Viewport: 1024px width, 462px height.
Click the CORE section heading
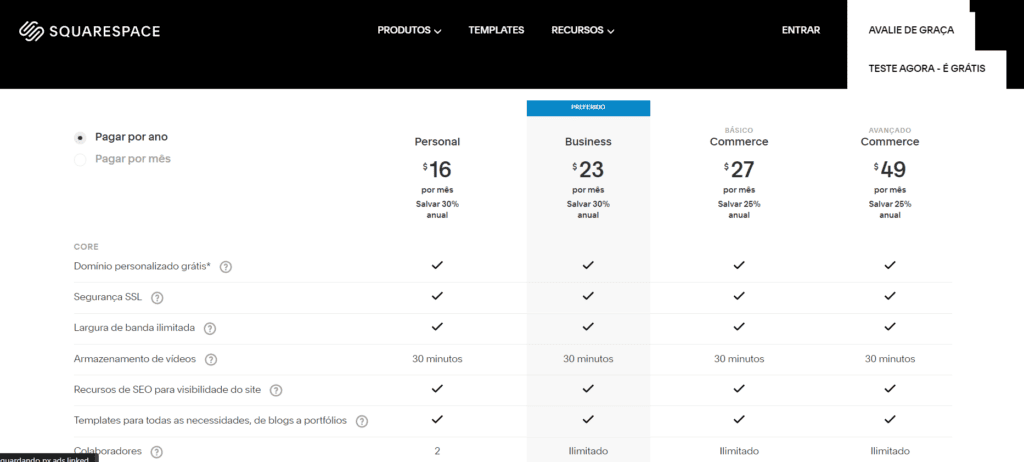point(86,247)
